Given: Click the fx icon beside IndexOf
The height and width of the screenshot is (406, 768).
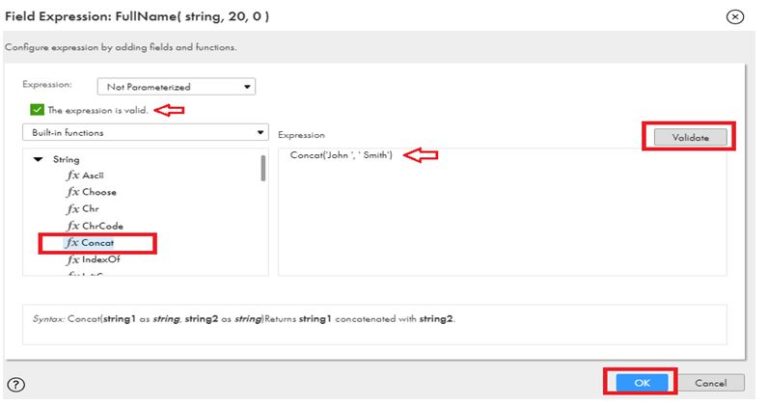Looking at the screenshot, I should tap(73, 260).
